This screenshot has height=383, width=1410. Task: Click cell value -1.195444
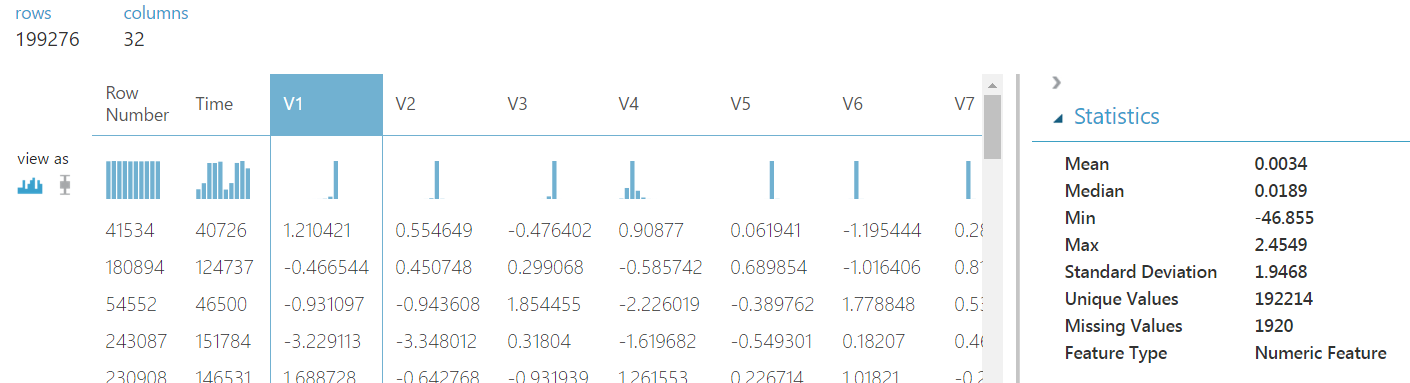click(881, 231)
